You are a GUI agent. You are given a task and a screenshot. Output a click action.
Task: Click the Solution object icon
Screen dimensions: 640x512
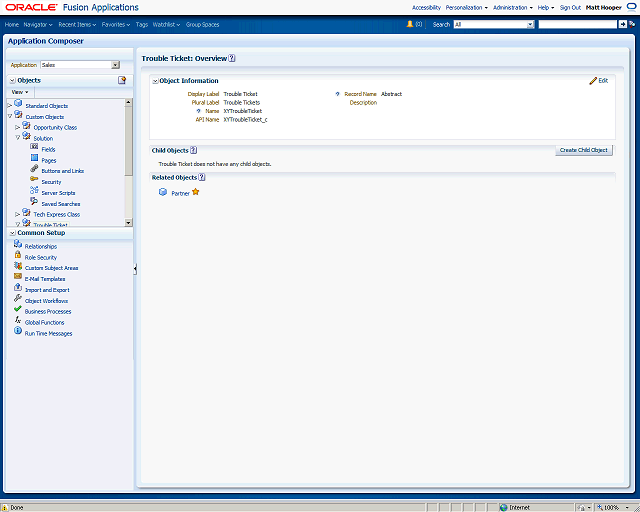click(27, 136)
